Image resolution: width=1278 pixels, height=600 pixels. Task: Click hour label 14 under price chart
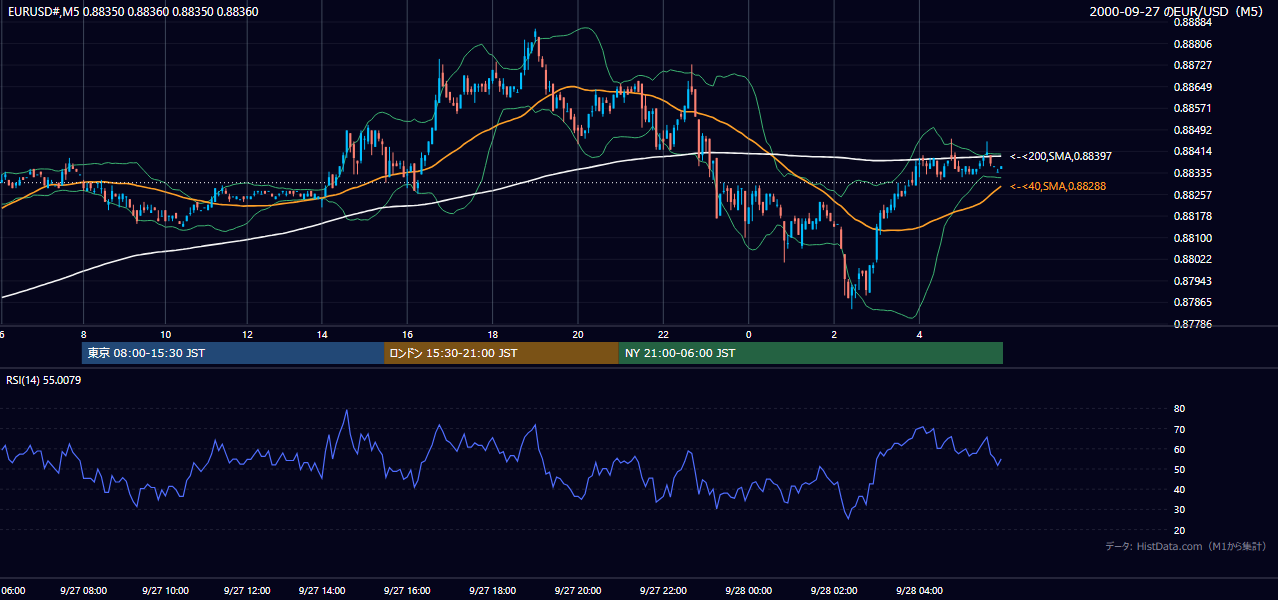322,334
